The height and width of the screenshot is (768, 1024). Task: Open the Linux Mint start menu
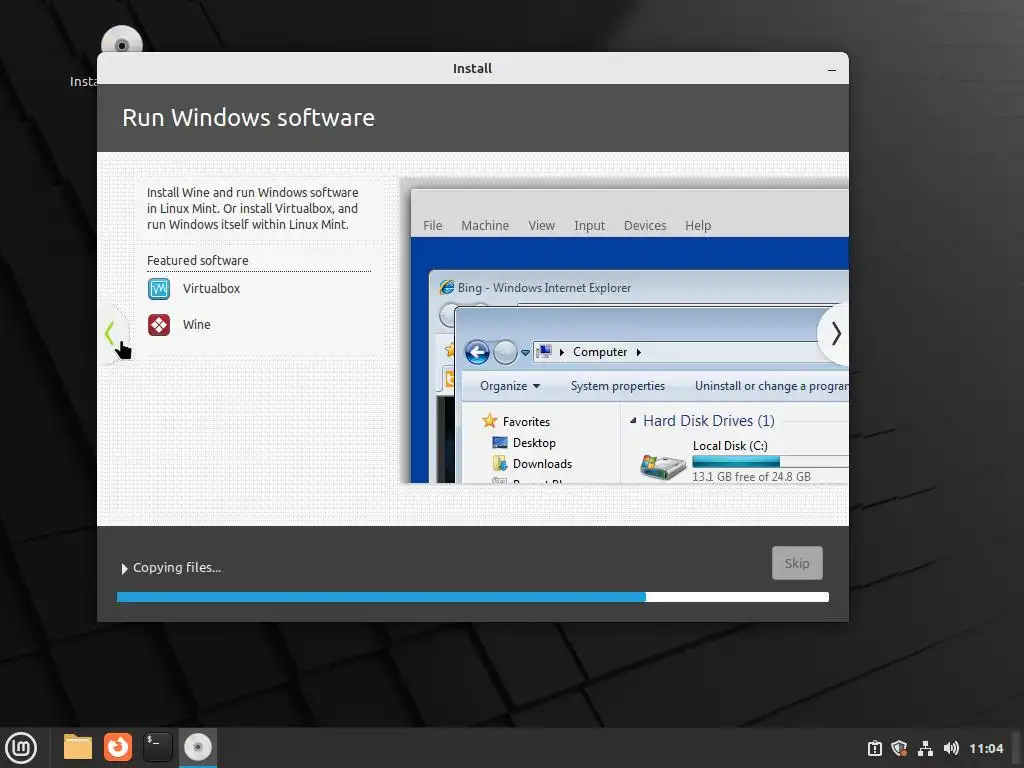point(21,747)
